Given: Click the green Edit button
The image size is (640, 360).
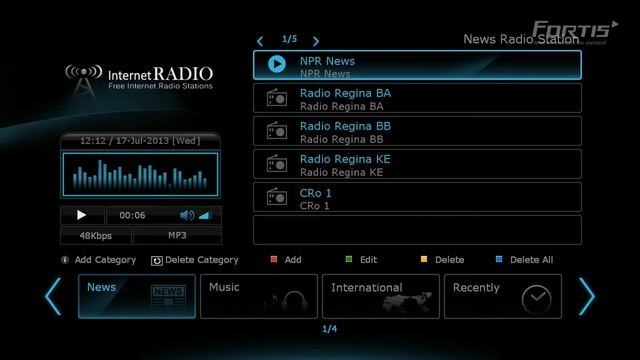Looking at the screenshot, I should [361, 260].
